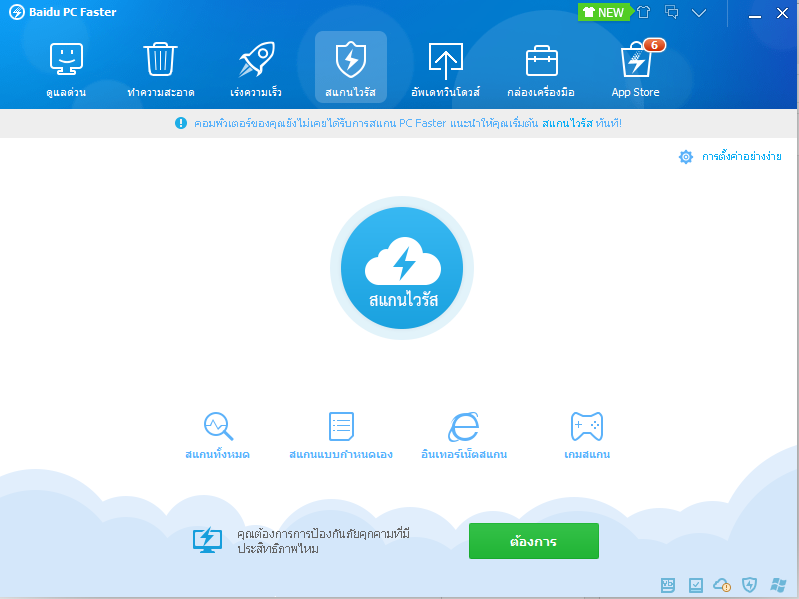The width and height of the screenshot is (799, 599).
Task: Expand the title bar main menu chevron
Action: click(699, 13)
